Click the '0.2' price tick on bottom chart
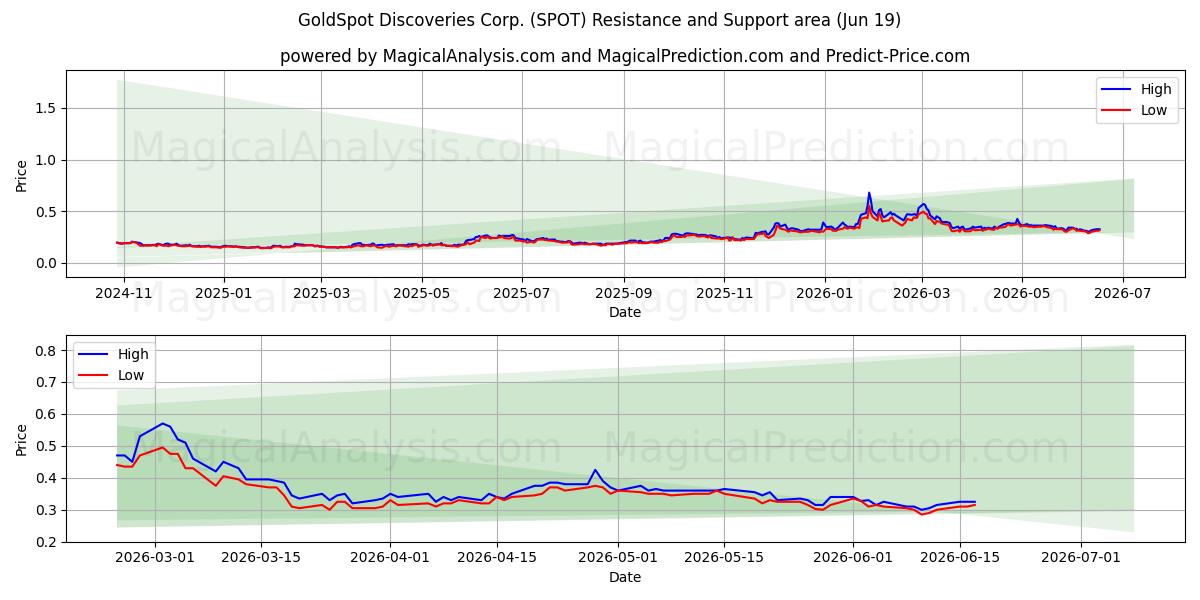Image resolution: width=1200 pixels, height=600 pixels. (x=48, y=542)
